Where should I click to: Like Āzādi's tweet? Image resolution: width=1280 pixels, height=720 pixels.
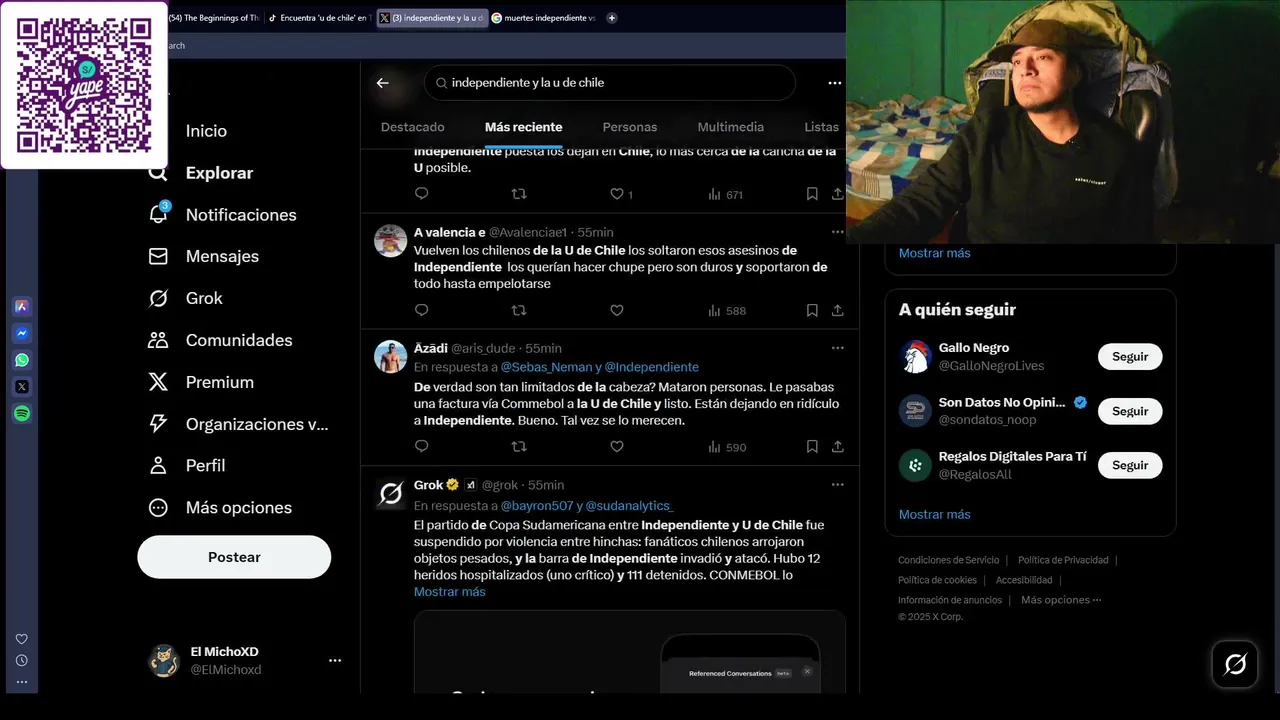(617, 447)
